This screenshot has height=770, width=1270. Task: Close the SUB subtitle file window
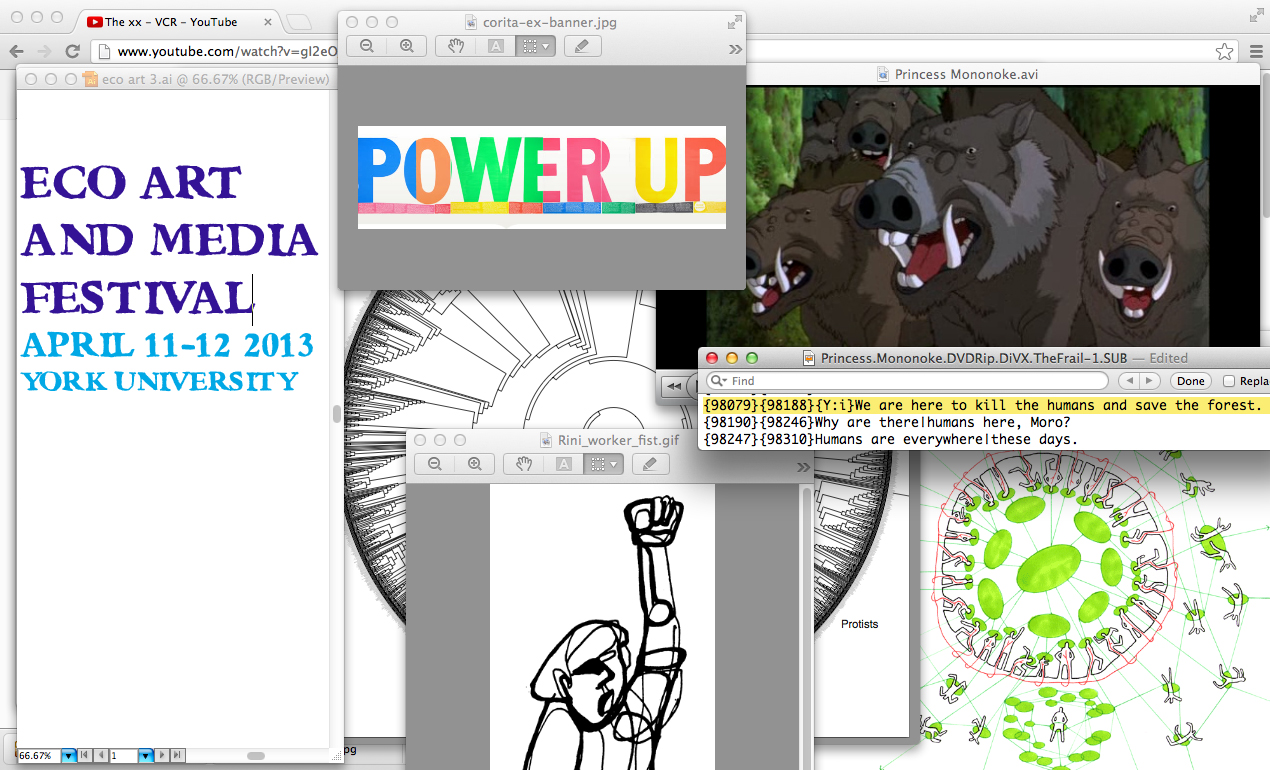pyautogui.click(x=712, y=358)
